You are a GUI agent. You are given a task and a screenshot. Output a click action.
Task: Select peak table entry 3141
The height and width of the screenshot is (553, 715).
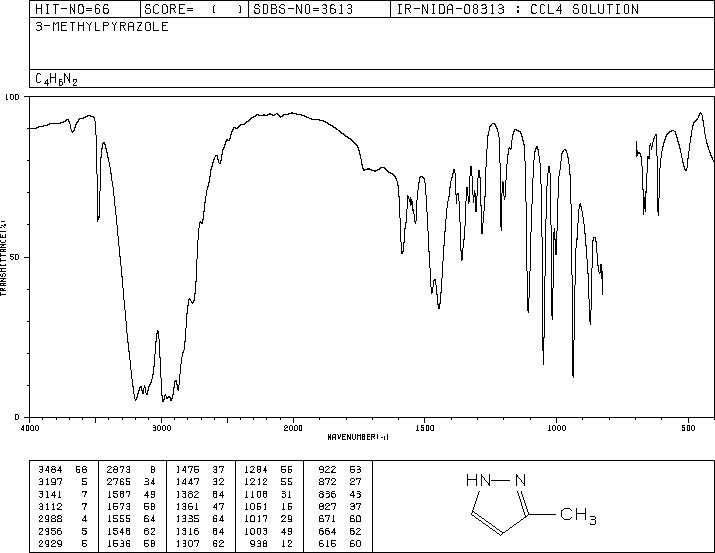[x=62, y=494]
